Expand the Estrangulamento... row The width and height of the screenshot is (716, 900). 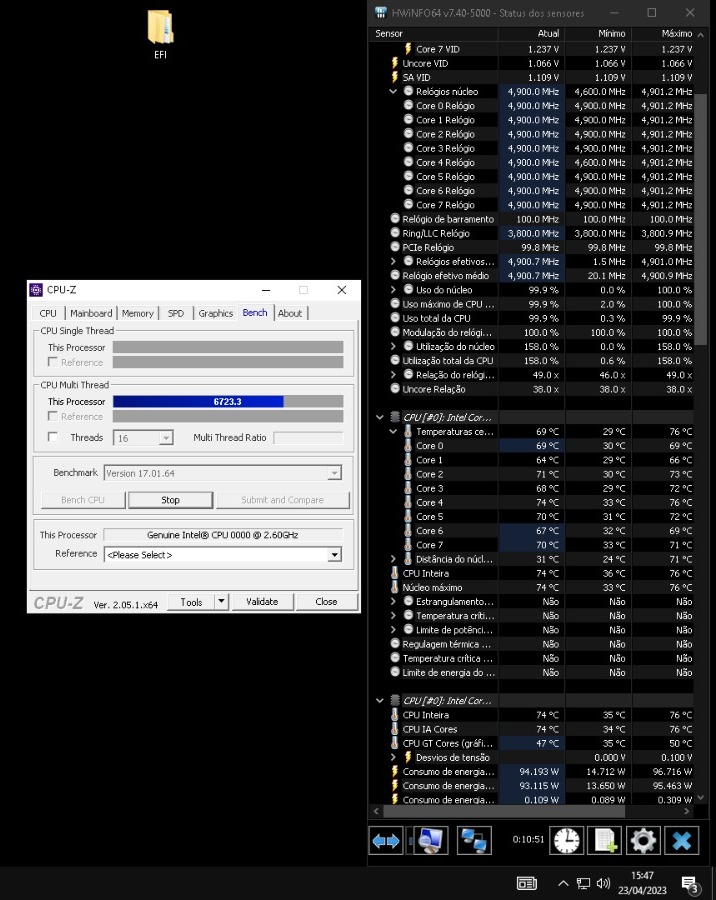coord(393,602)
